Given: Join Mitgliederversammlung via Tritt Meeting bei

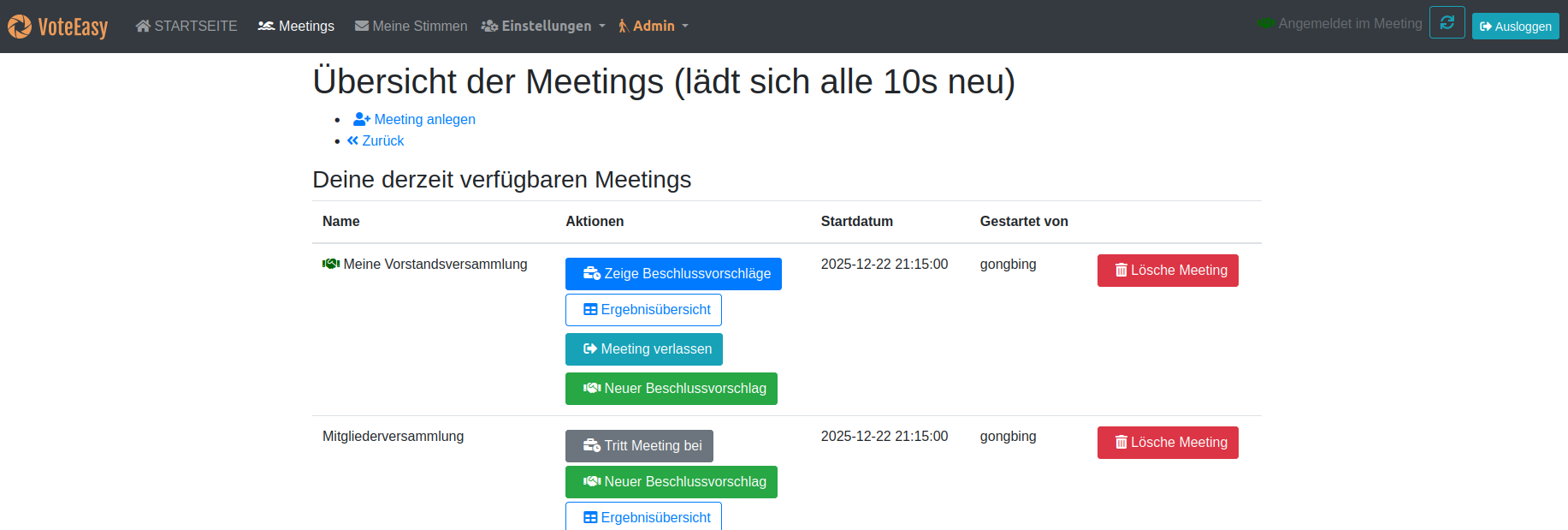Looking at the screenshot, I should pos(639,445).
